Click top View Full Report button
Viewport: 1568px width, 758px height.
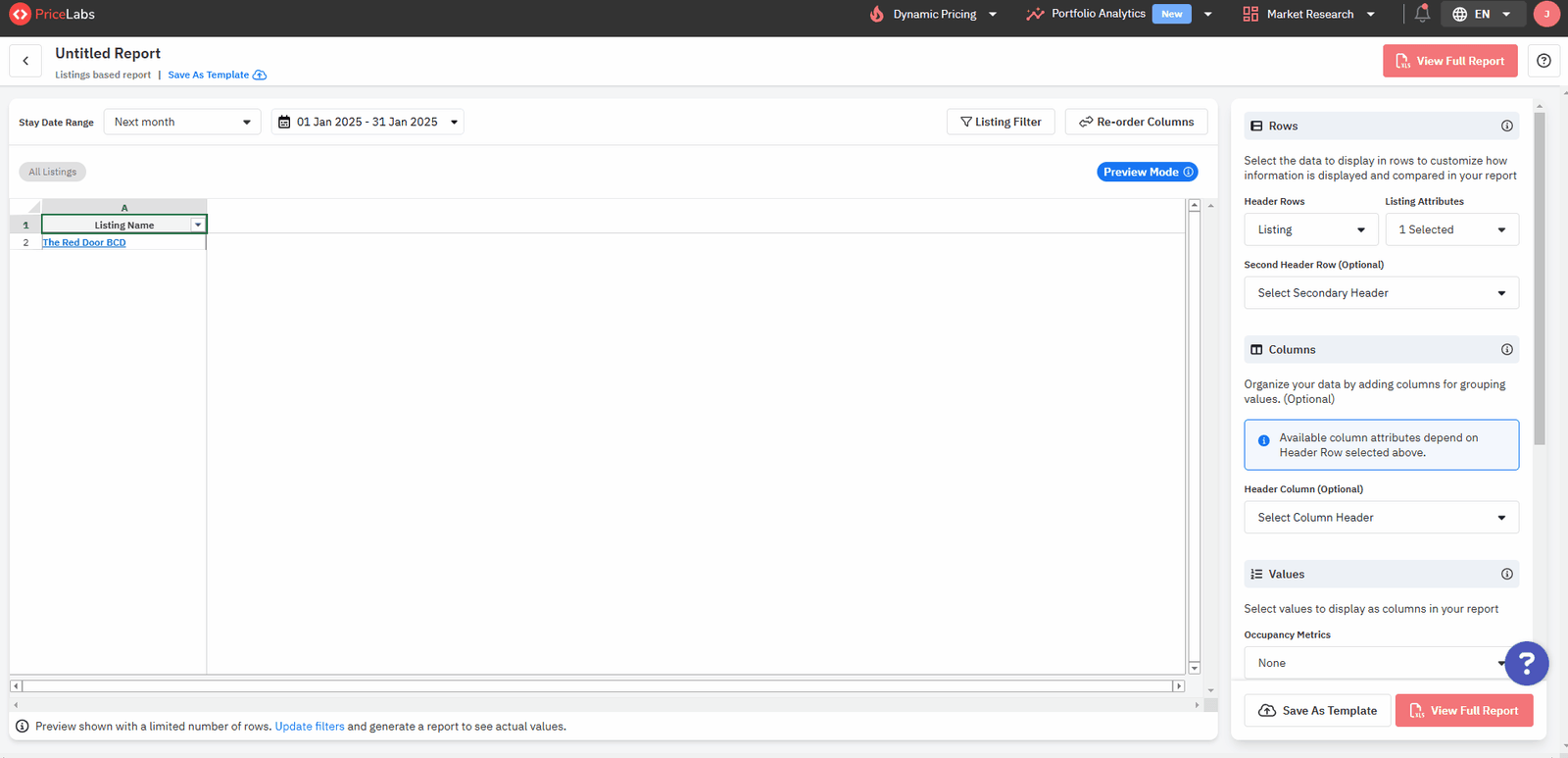(1450, 61)
